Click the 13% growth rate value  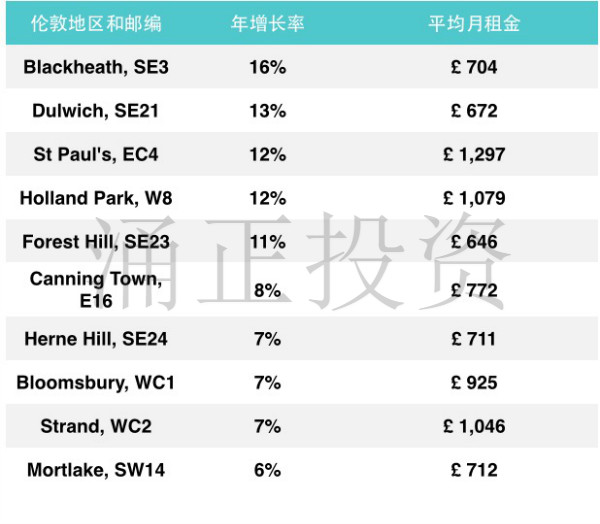pyautogui.click(x=268, y=111)
